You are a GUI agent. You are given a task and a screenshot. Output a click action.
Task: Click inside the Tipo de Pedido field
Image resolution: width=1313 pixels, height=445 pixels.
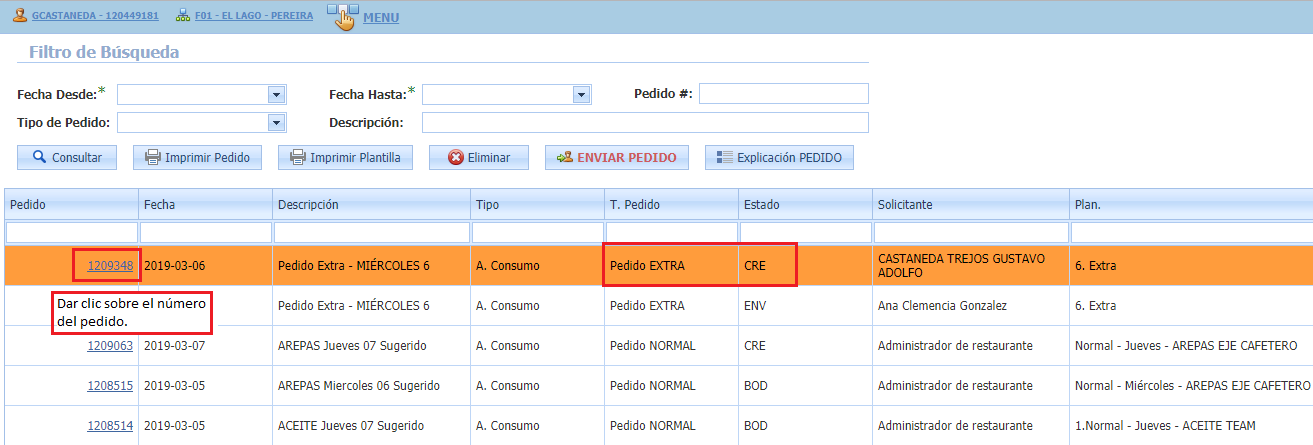[192, 122]
